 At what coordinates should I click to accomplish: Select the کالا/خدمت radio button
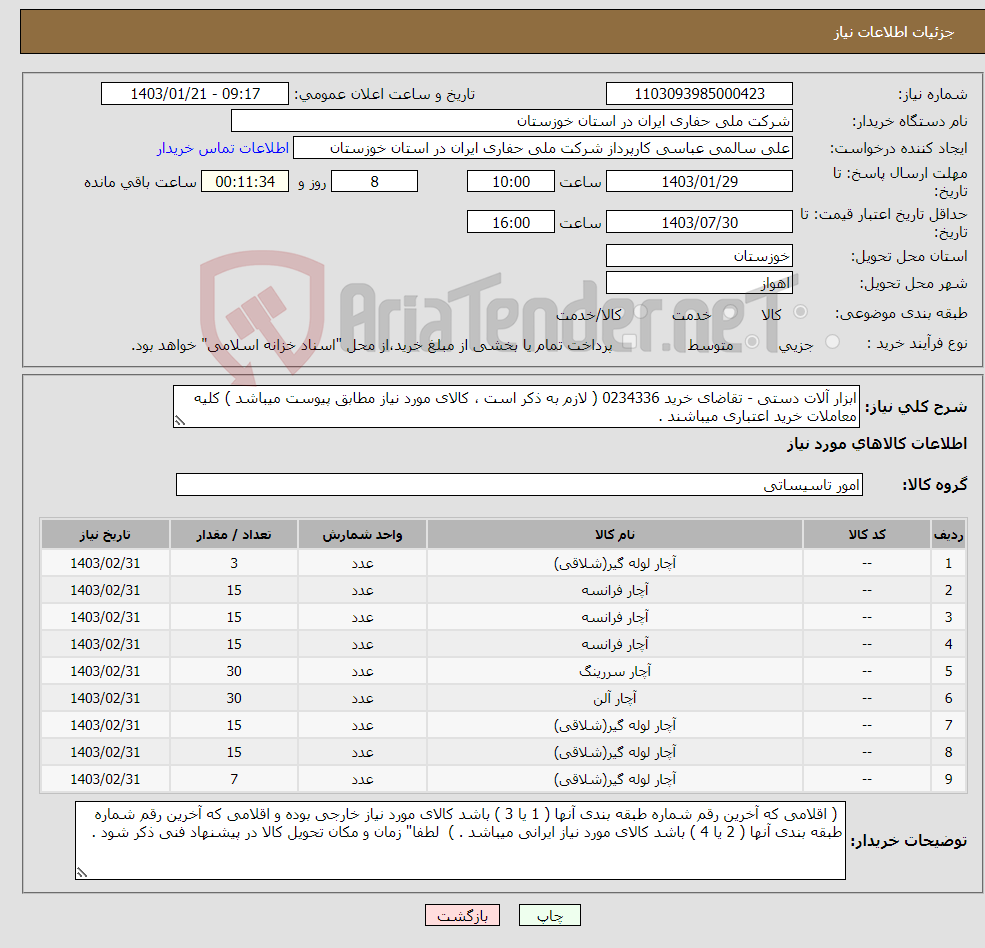pos(640,312)
